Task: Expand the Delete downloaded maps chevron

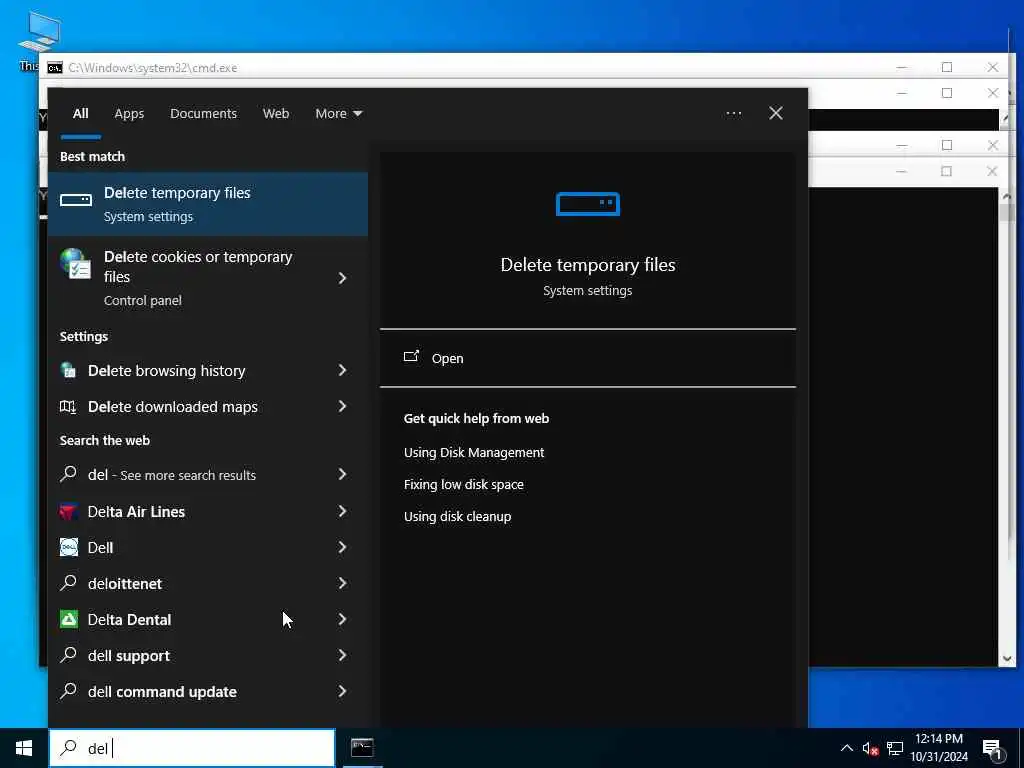Action: coord(342,406)
